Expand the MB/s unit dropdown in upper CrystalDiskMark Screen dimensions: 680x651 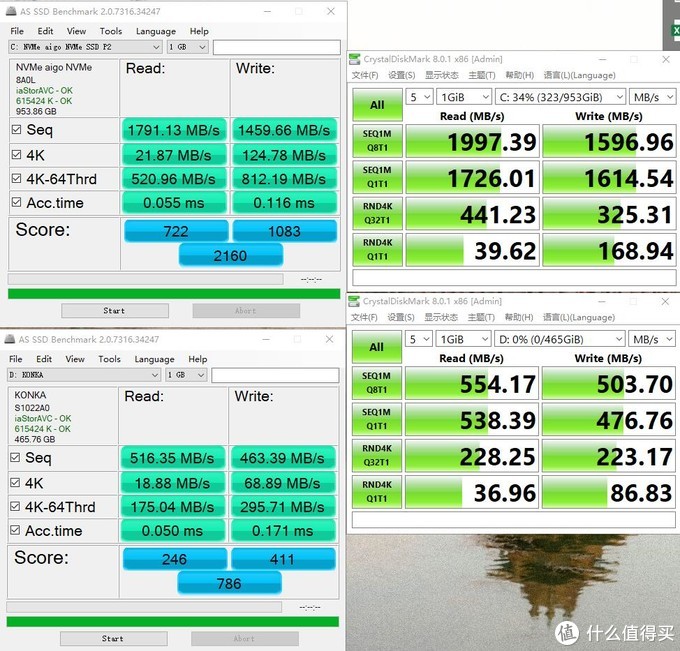[x=653, y=97]
